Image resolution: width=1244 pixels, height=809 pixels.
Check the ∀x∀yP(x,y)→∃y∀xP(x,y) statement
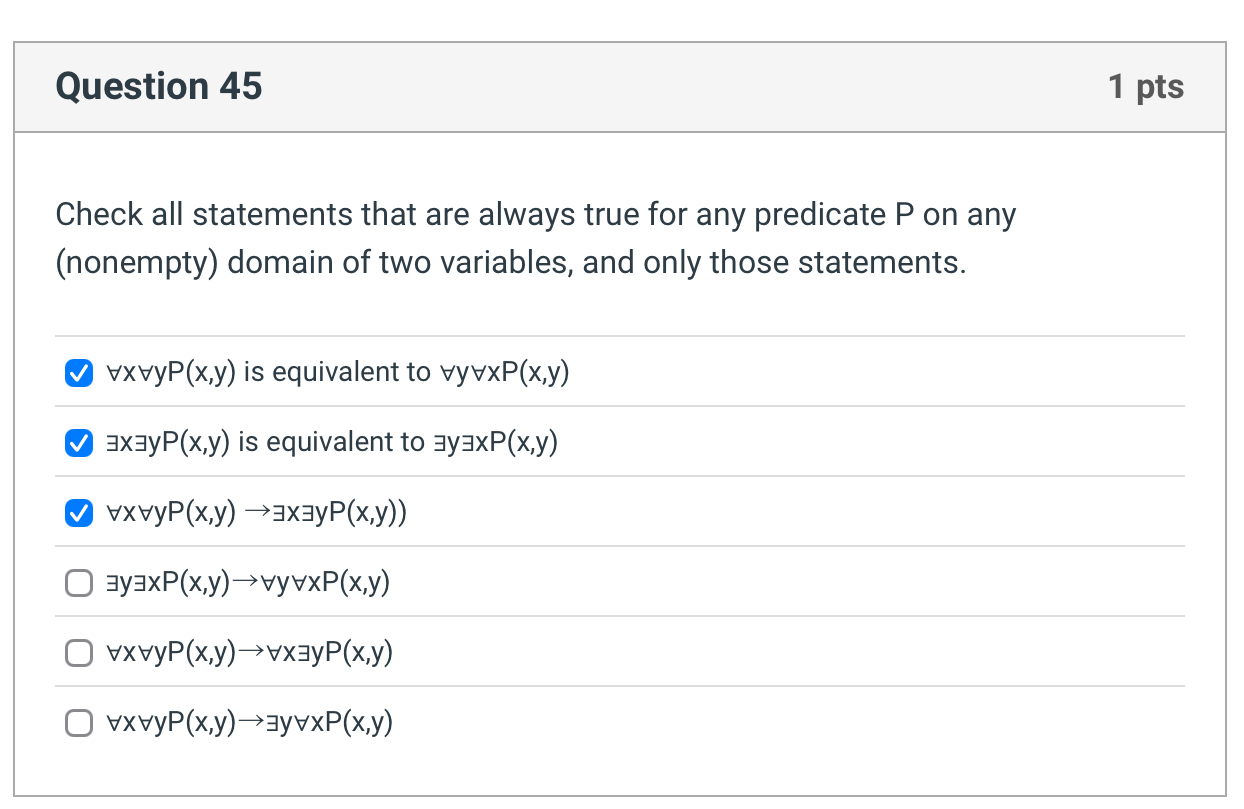[x=78, y=722]
